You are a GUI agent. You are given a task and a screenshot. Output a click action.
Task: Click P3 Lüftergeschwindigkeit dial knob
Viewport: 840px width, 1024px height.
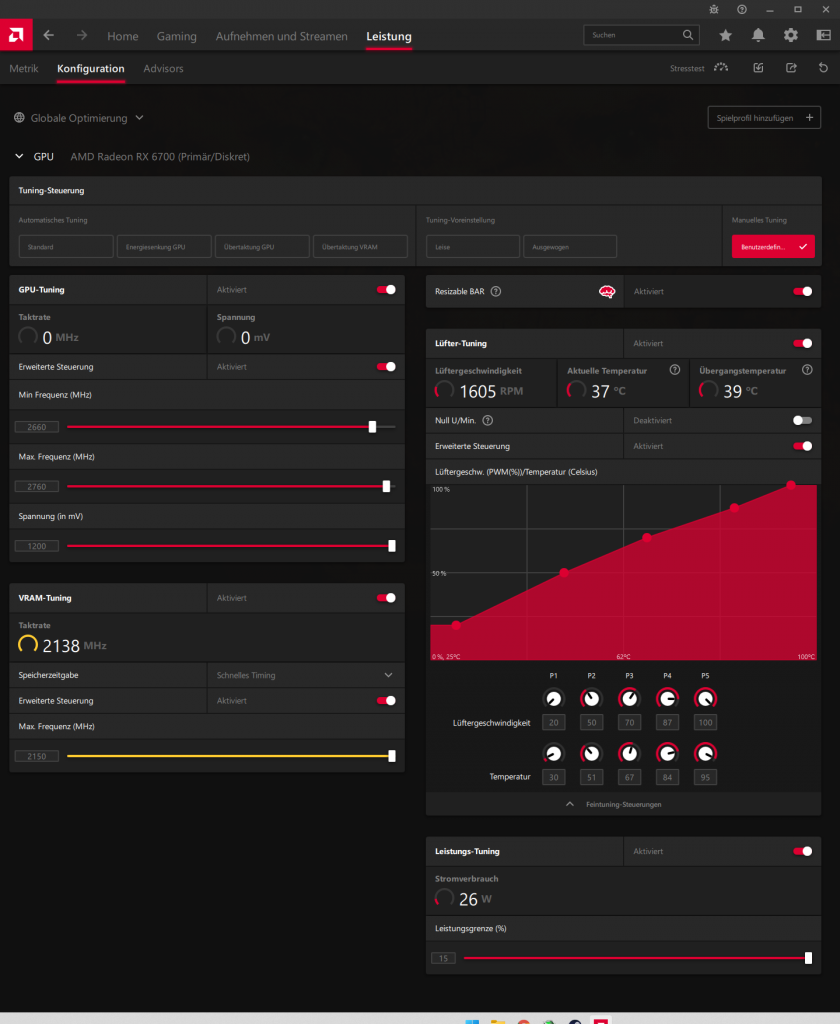[x=629, y=699]
